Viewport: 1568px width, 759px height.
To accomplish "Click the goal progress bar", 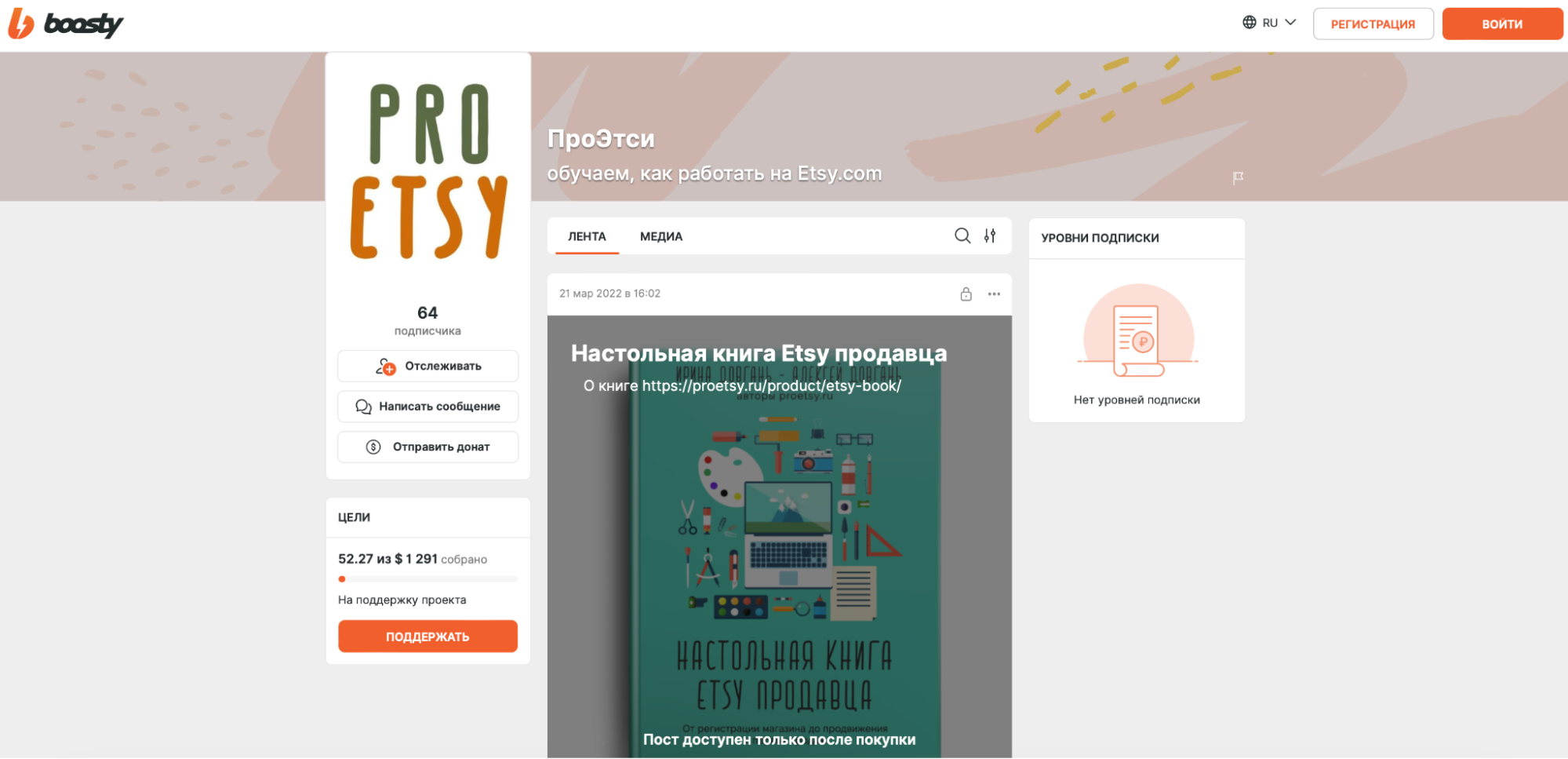I will pos(427,579).
